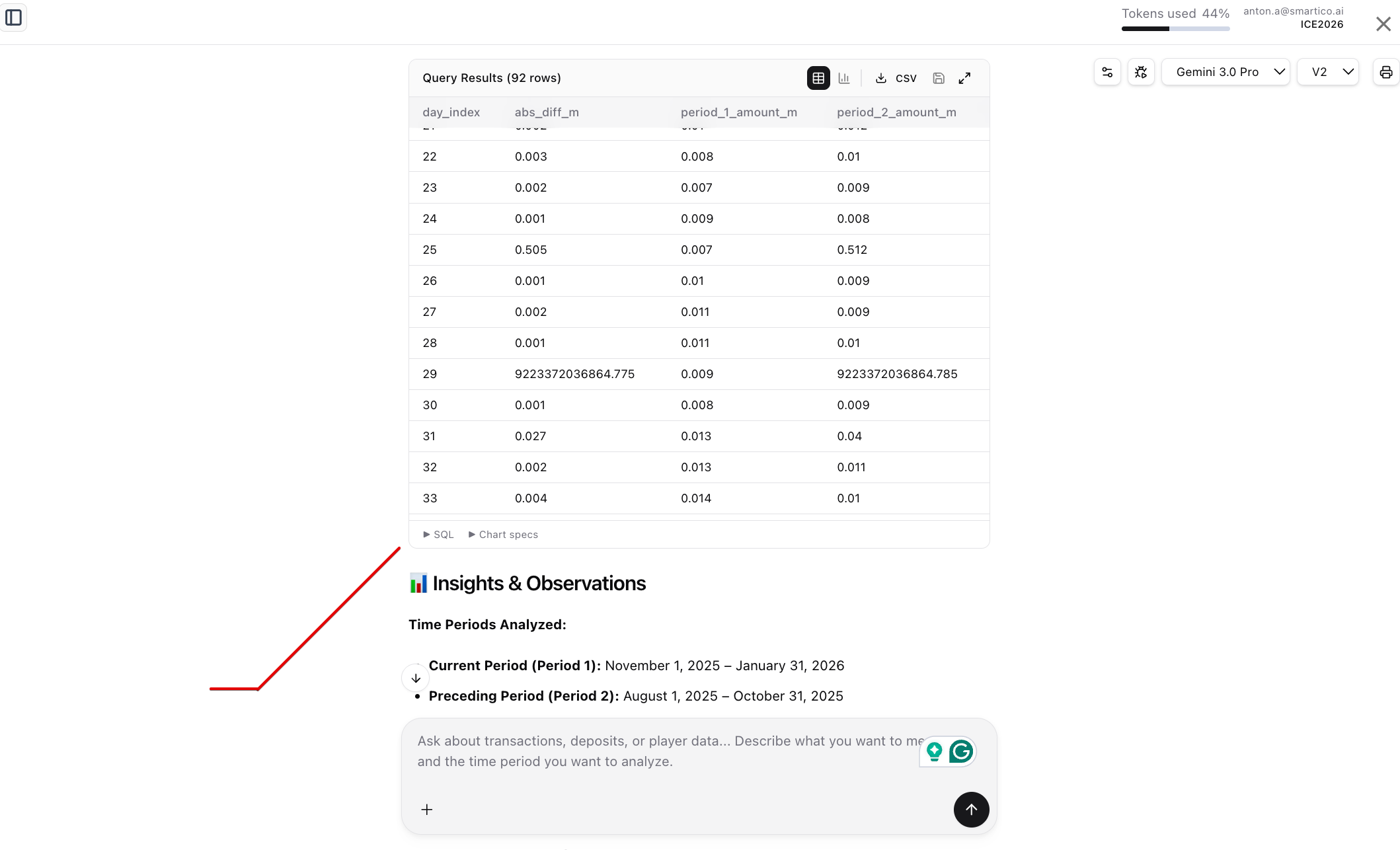Open the Gemini 3.0 Pro model dropdown

click(x=1226, y=72)
